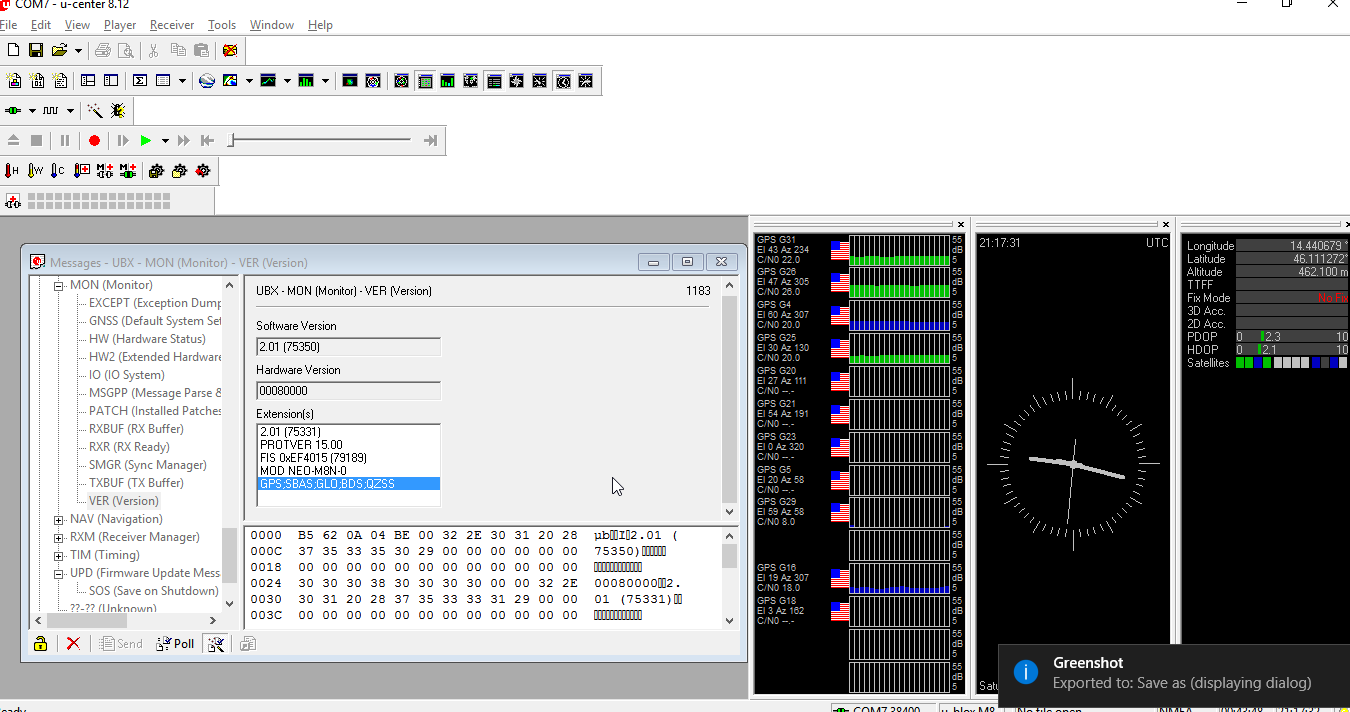
Task: Expand the TIM (Timing) tree node
Action: point(59,555)
